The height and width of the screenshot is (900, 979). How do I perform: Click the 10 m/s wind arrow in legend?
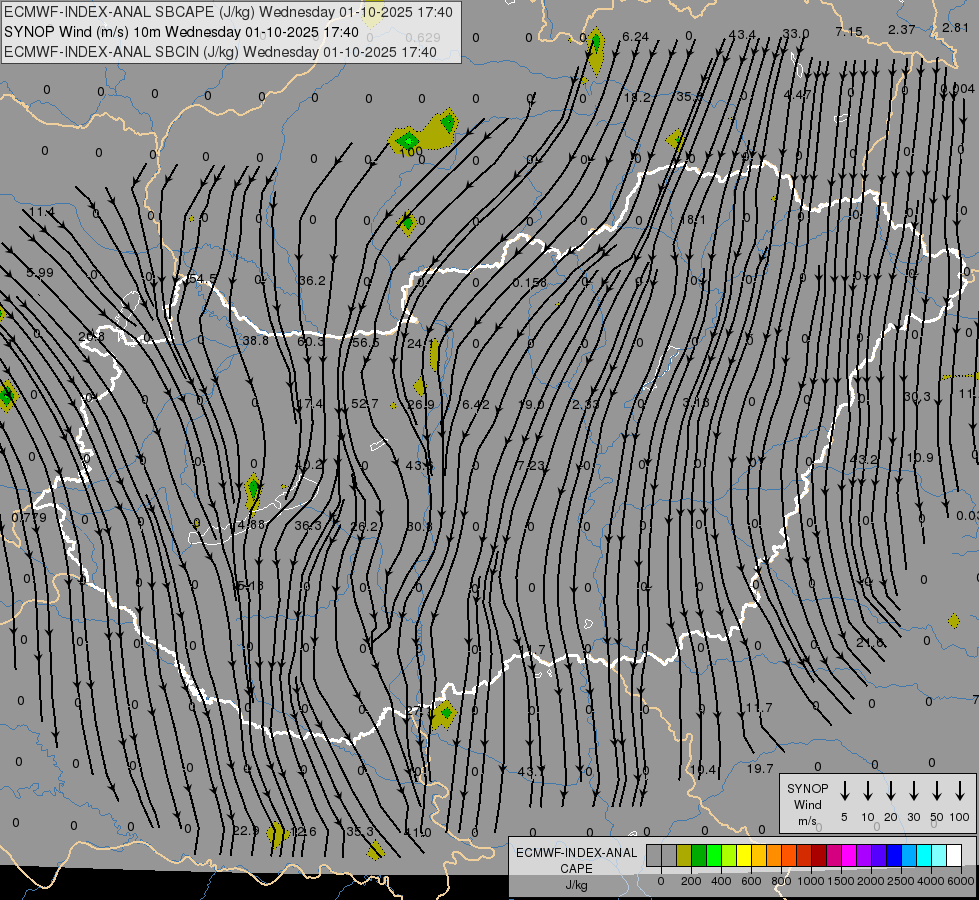tap(867, 790)
